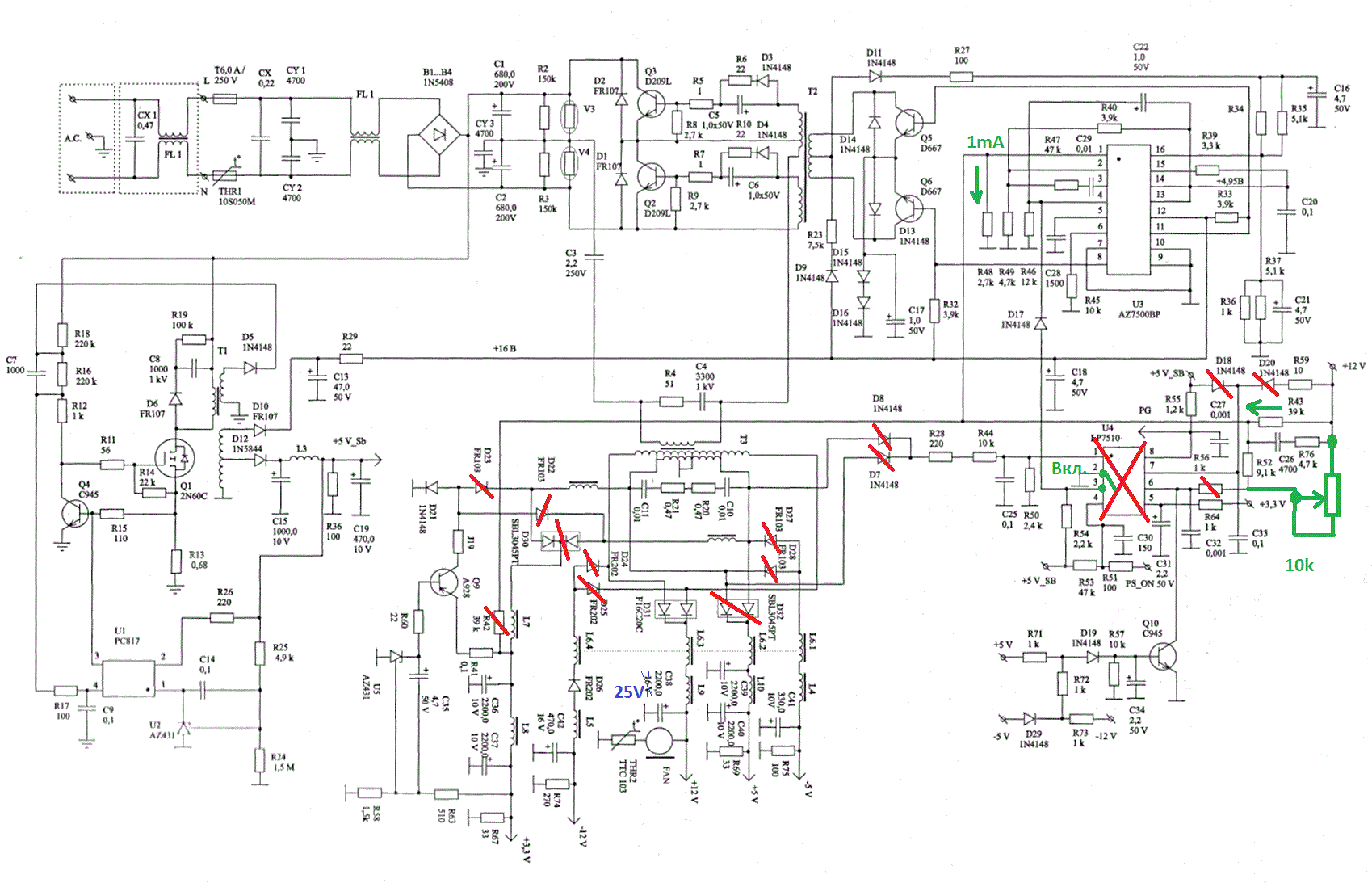Select the "C3" capacitor label
This screenshot has width=1372, height=883.
[571, 254]
